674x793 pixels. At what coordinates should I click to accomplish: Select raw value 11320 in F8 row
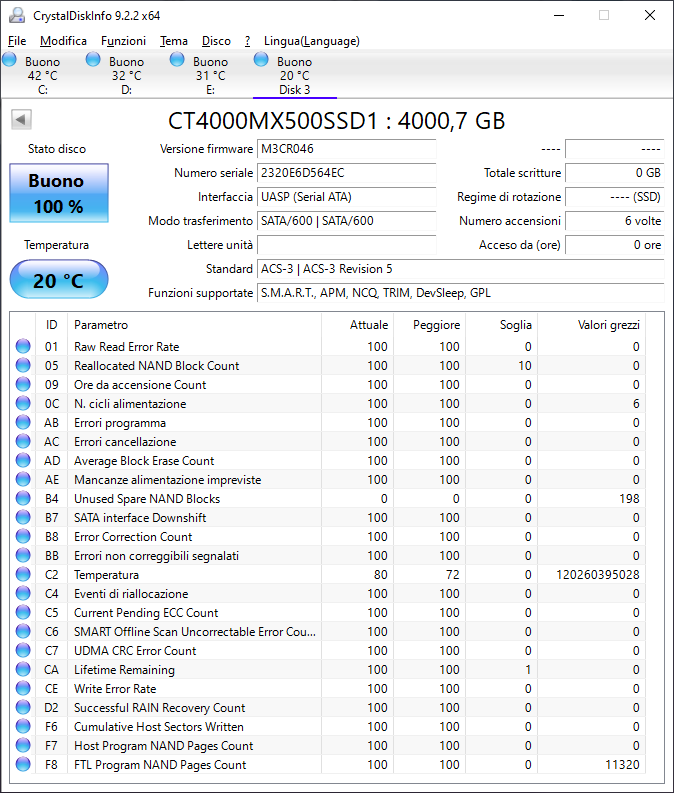pos(622,765)
